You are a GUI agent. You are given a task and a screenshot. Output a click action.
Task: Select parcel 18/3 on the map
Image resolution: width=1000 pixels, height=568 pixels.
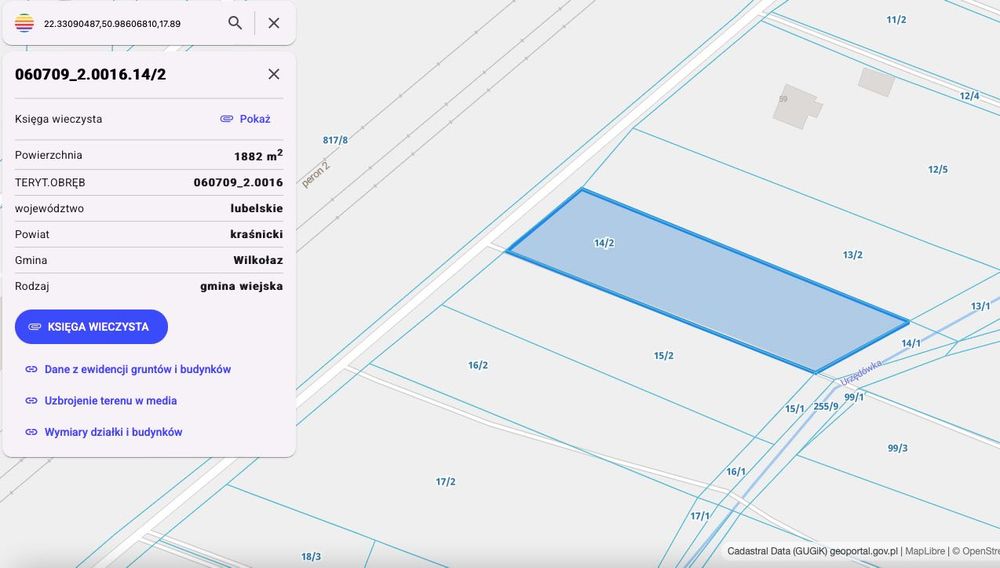311,557
